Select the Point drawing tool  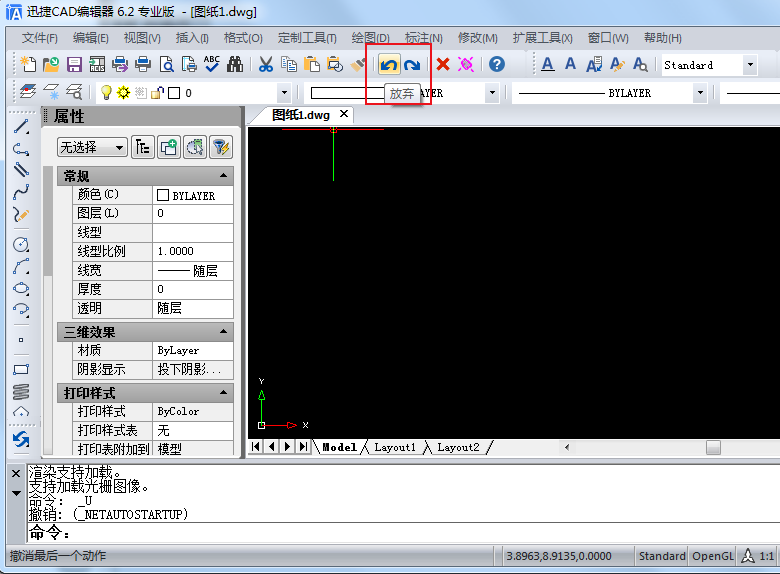tap(21, 340)
